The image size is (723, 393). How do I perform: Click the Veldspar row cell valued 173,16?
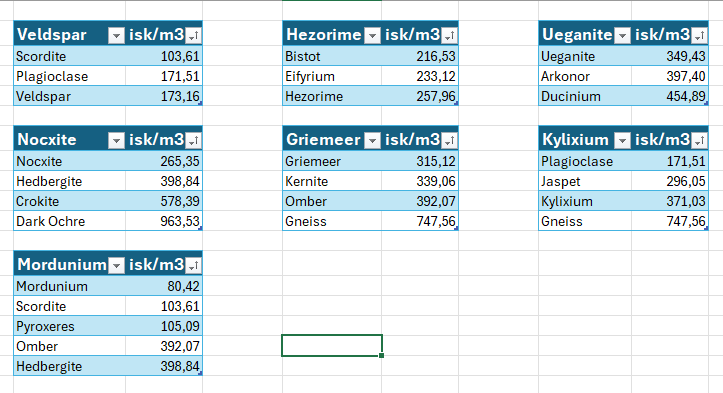[x=164, y=96]
